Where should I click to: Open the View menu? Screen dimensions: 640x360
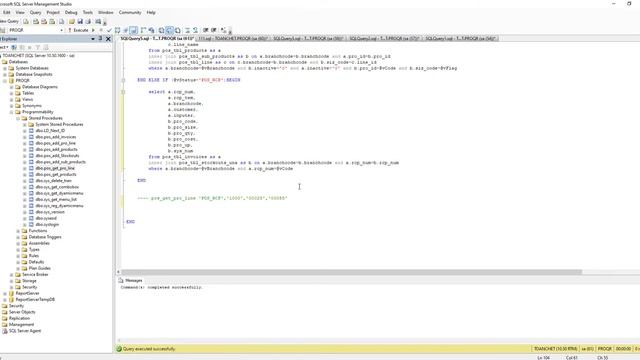tap(20, 13)
